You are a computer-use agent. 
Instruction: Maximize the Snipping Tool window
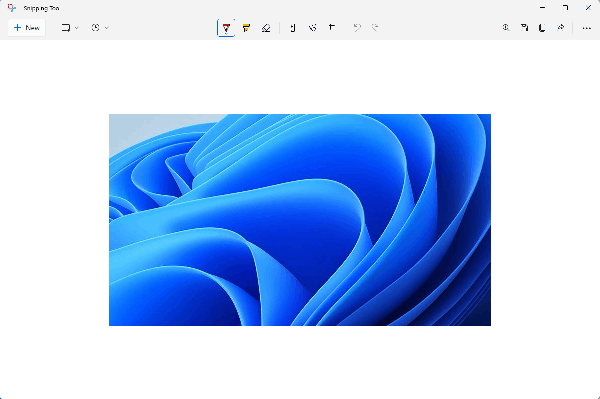566,8
